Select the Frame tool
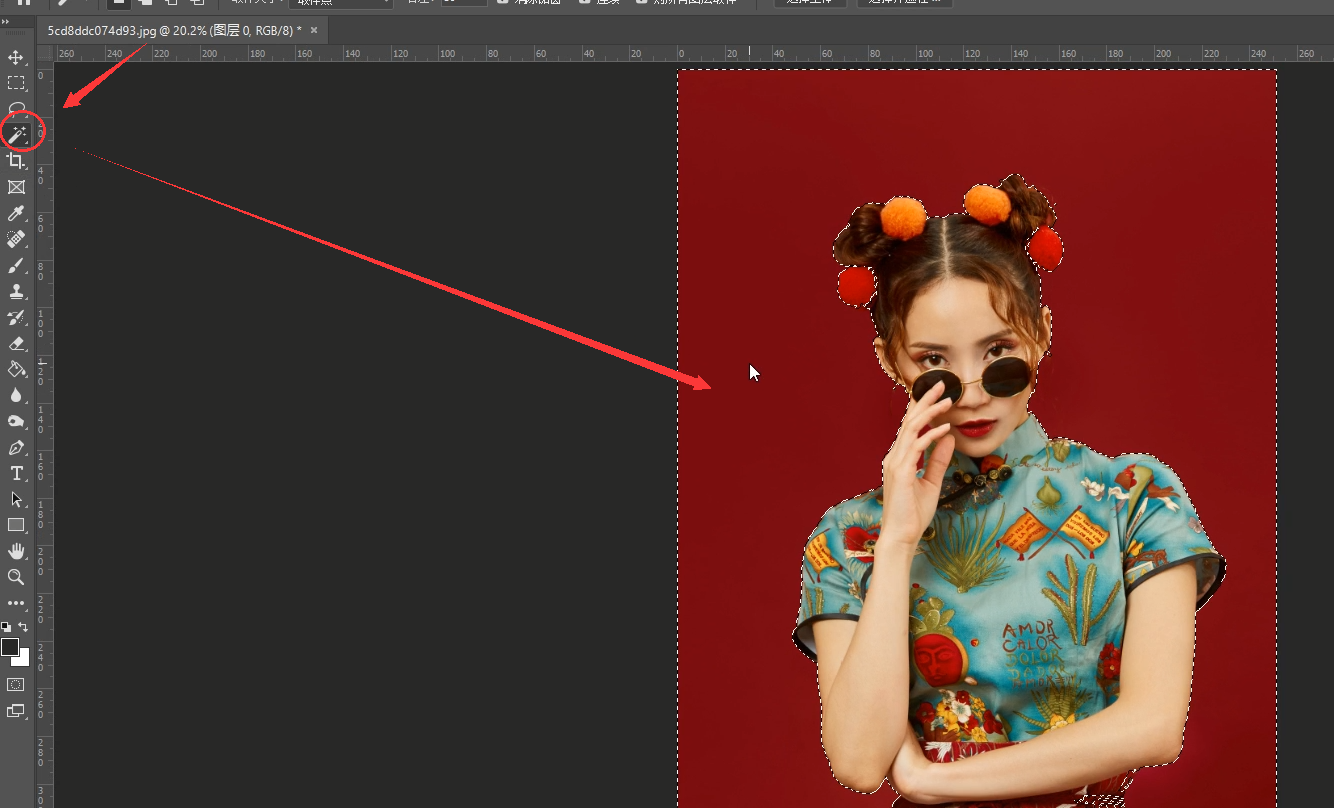 (16, 187)
